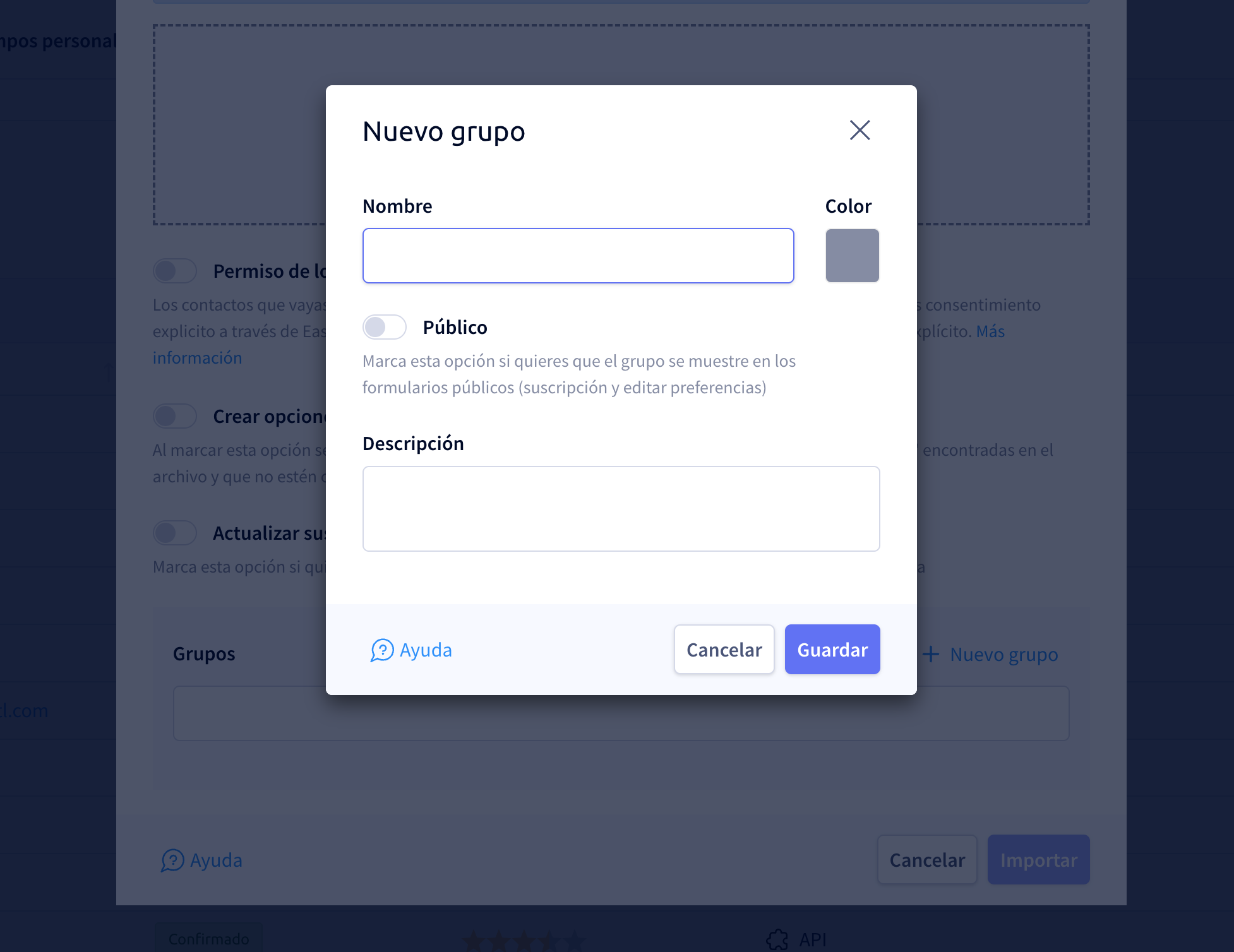This screenshot has width=1234, height=952.
Task: Click a star in the rating row
Action: click(x=524, y=940)
